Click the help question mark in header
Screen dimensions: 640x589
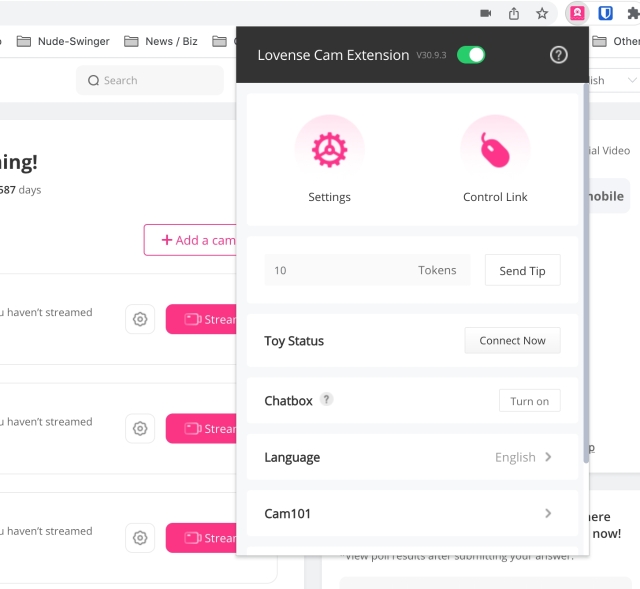559,55
